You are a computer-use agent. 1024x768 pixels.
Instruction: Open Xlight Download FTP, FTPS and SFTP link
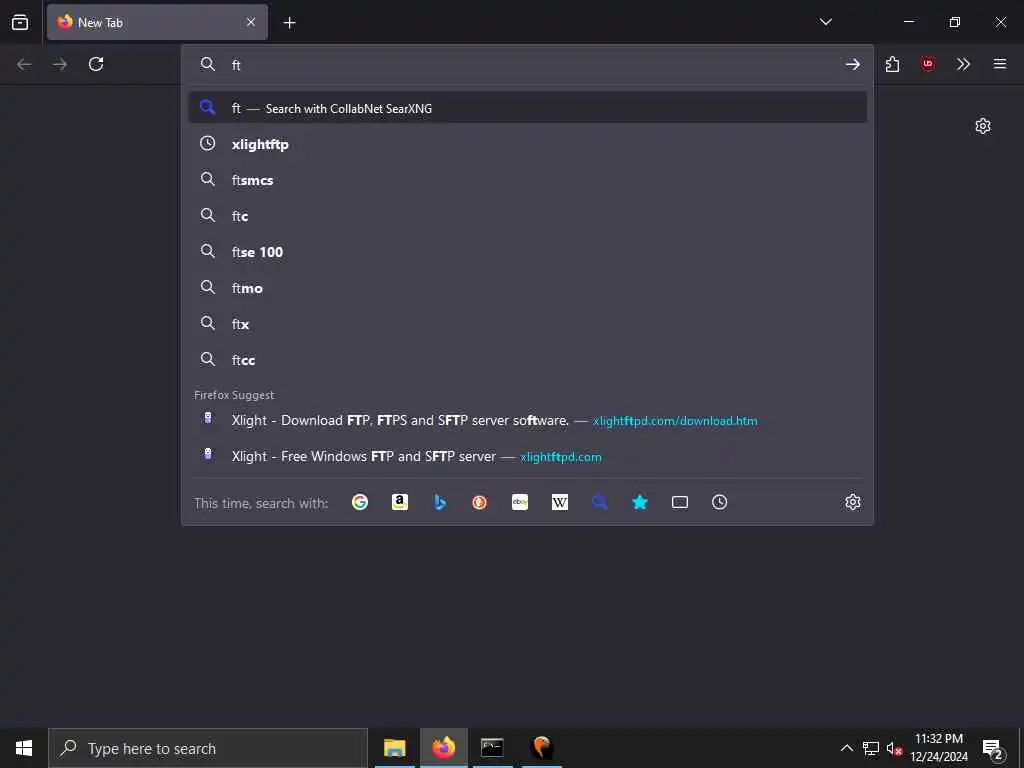528,420
